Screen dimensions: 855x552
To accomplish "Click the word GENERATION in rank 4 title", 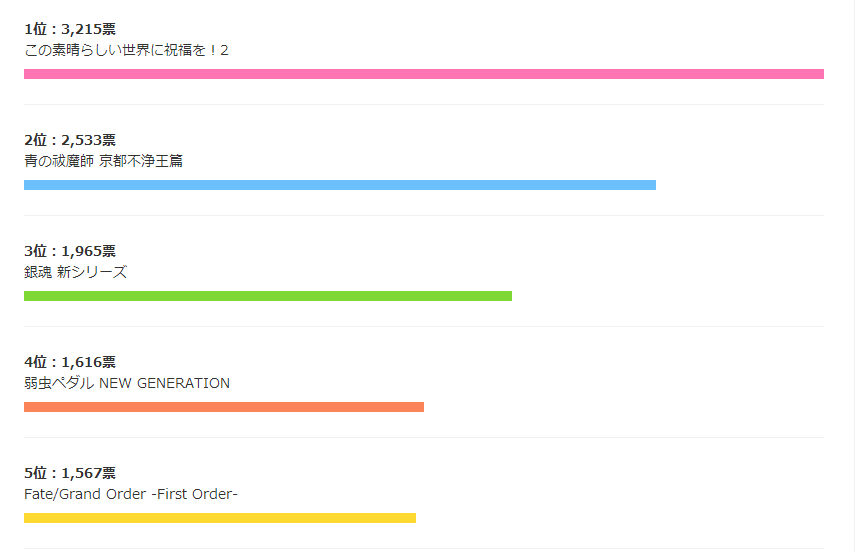I will (183, 383).
